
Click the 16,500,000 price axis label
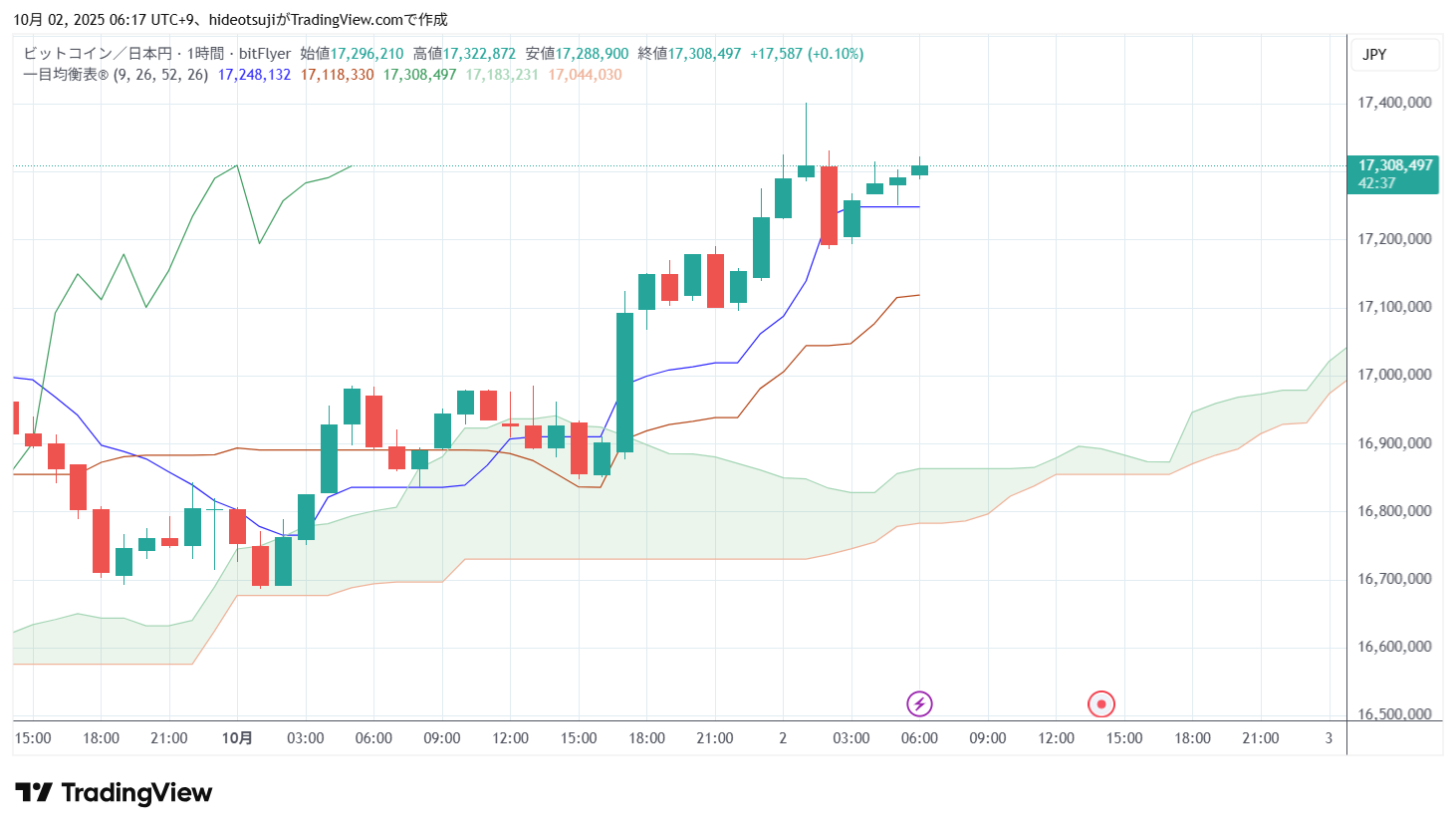point(1394,714)
